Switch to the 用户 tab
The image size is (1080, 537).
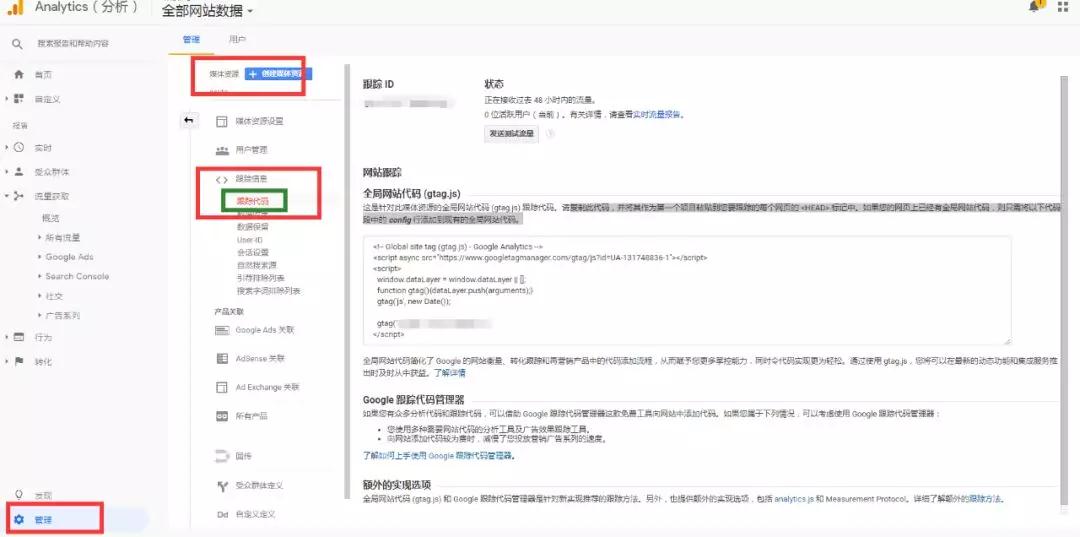pos(238,40)
